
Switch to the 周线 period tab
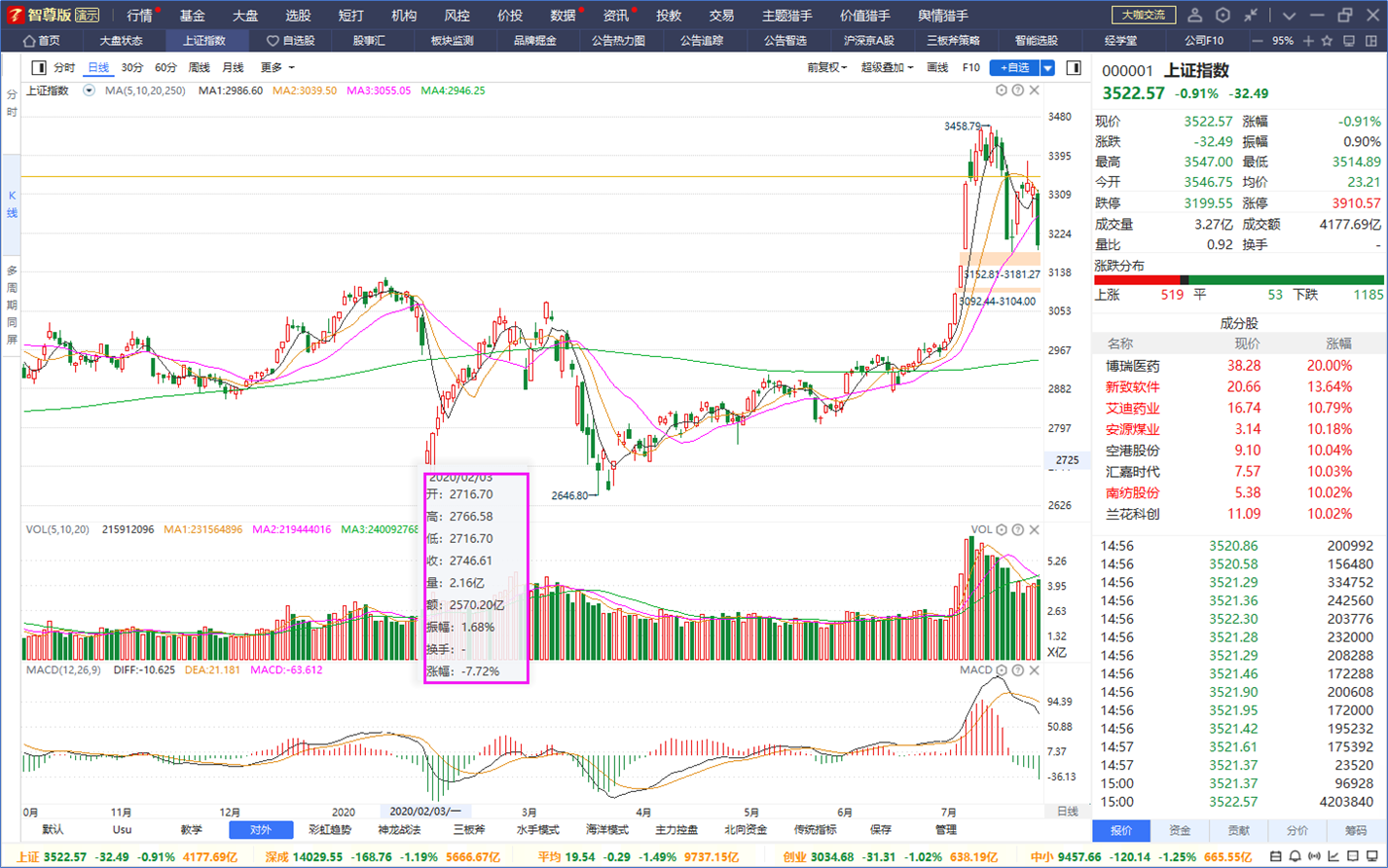199,68
